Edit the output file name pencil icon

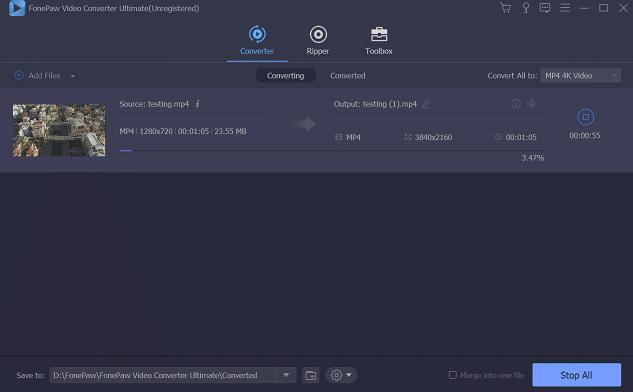tap(425, 104)
